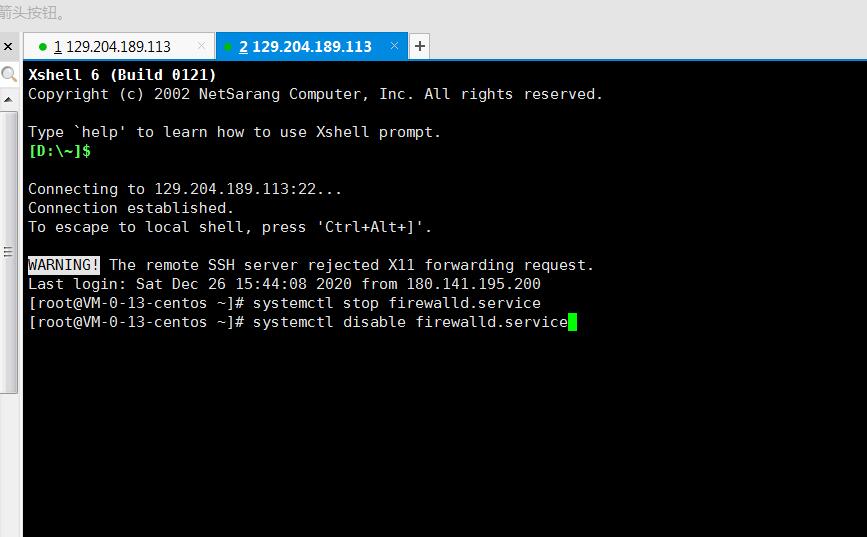Open a new tab with plus button

[420, 46]
